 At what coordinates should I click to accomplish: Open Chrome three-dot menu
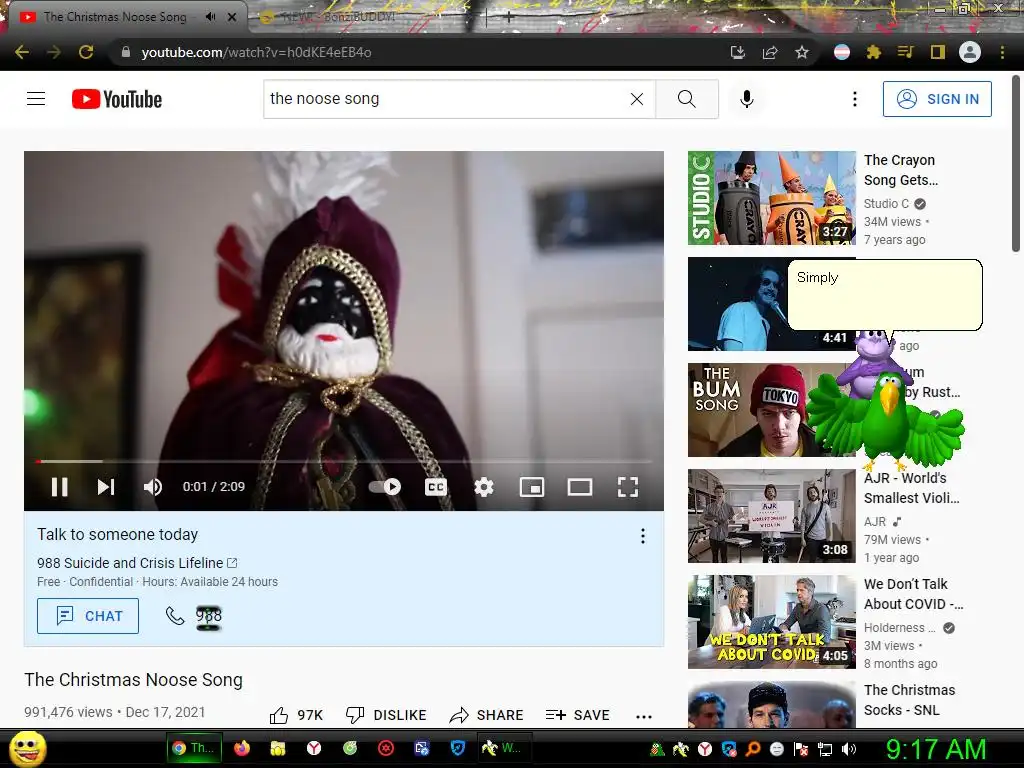pos(1002,52)
